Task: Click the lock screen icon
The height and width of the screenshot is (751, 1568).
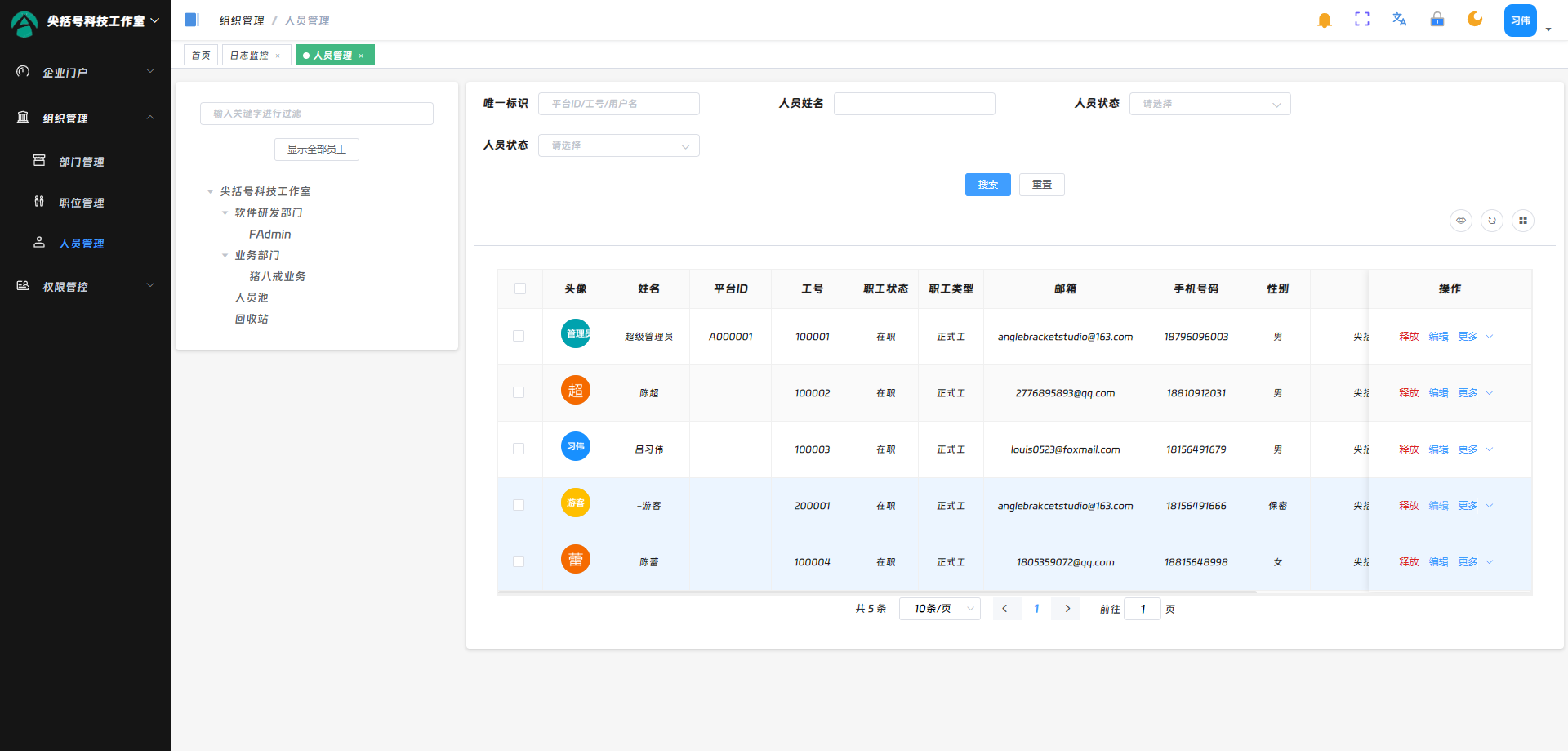Action: pos(1437,20)
